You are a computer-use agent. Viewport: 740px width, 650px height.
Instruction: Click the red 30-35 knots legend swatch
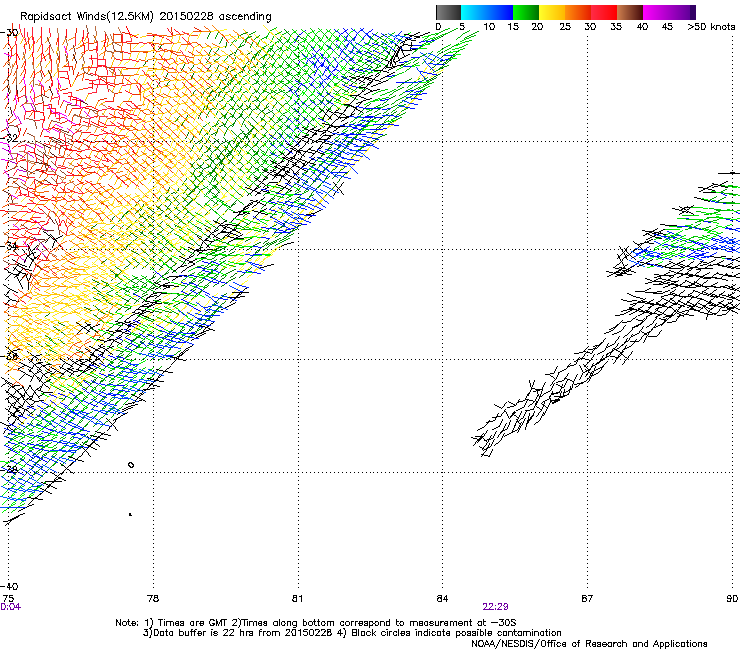coord(604,12)
